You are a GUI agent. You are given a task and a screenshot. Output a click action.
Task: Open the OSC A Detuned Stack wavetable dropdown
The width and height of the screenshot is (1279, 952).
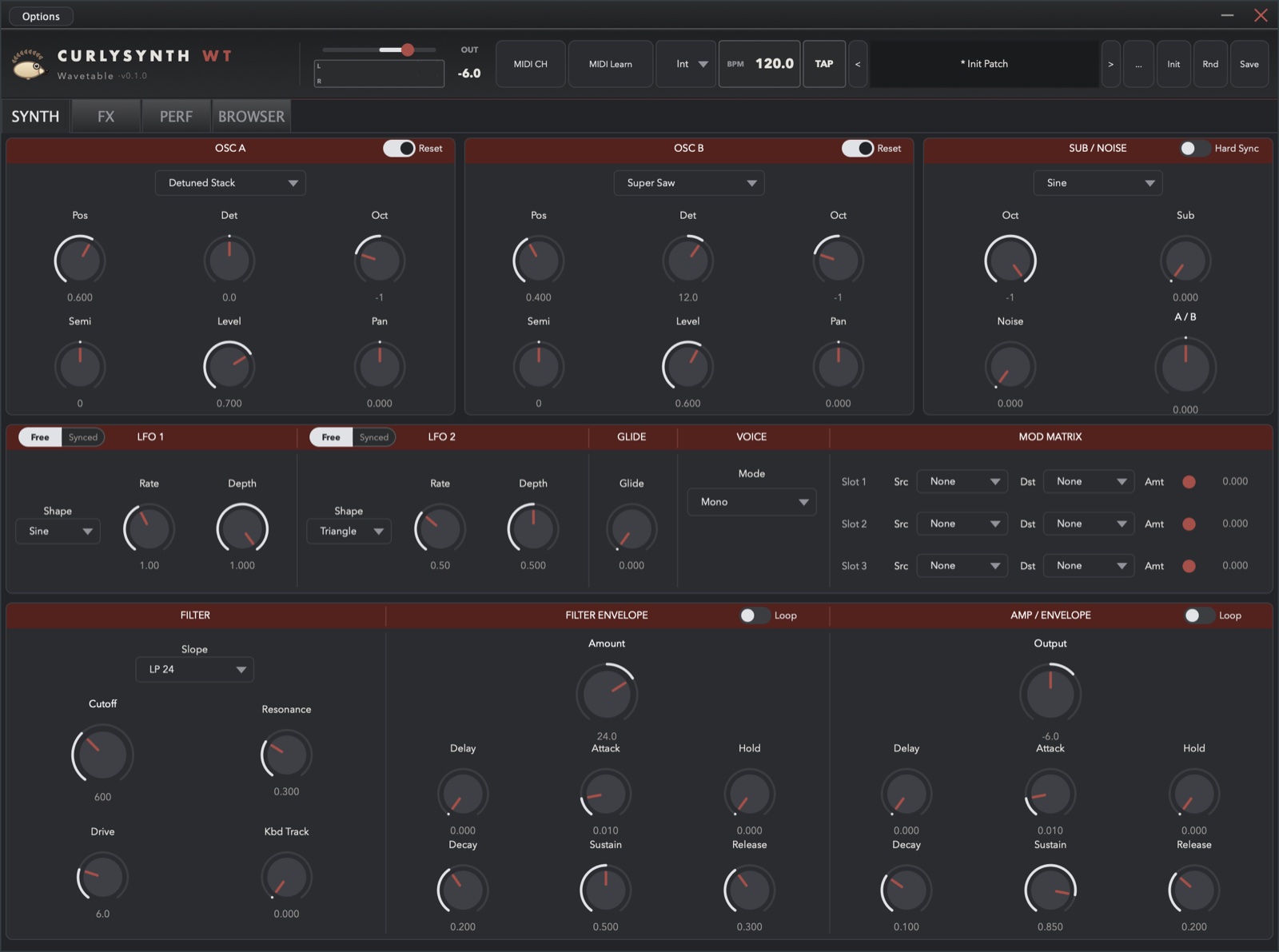pyautogui.click(x=230, y=183)
